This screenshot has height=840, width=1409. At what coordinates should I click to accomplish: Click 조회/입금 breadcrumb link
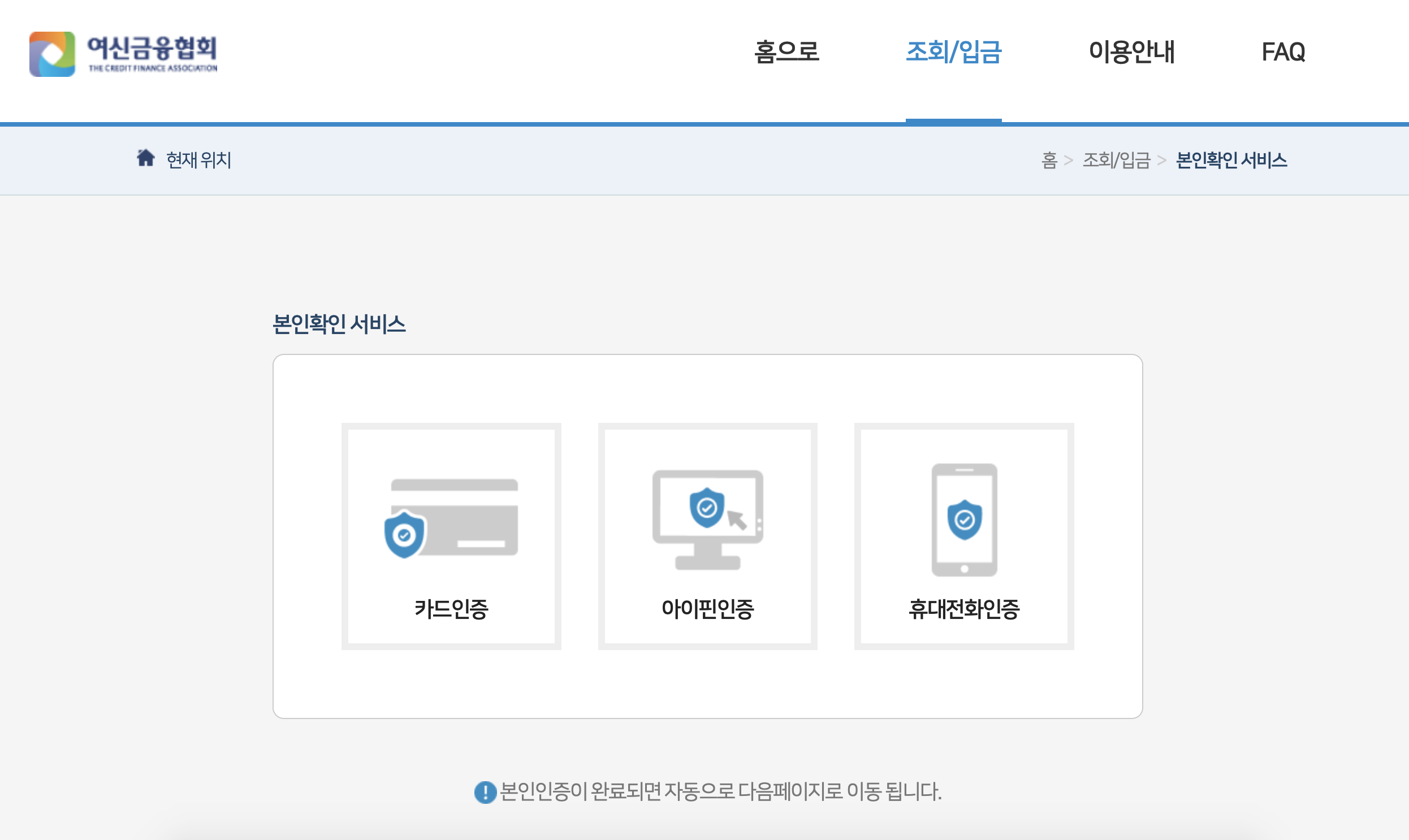[1116, 160]
